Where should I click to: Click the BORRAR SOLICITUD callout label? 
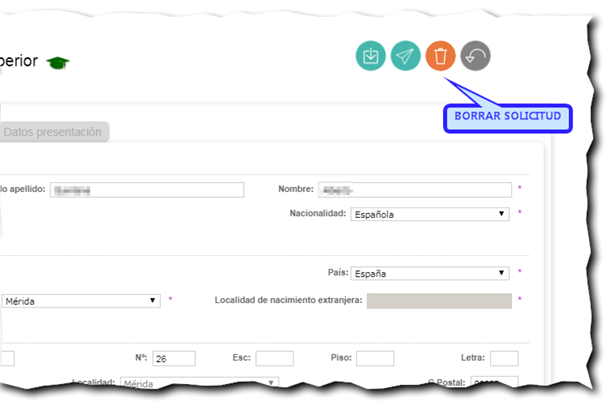[x=507, y=118]
